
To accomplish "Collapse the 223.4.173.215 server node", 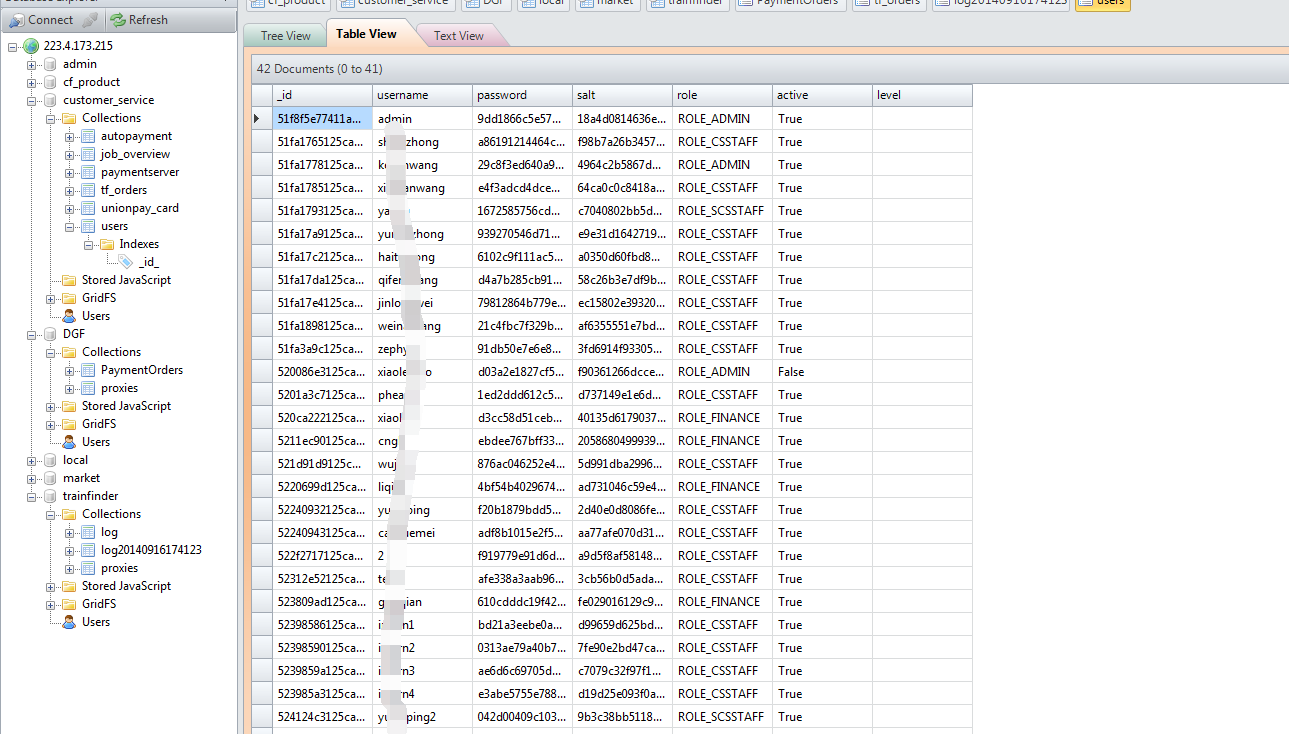I will (x=12, y=46).
